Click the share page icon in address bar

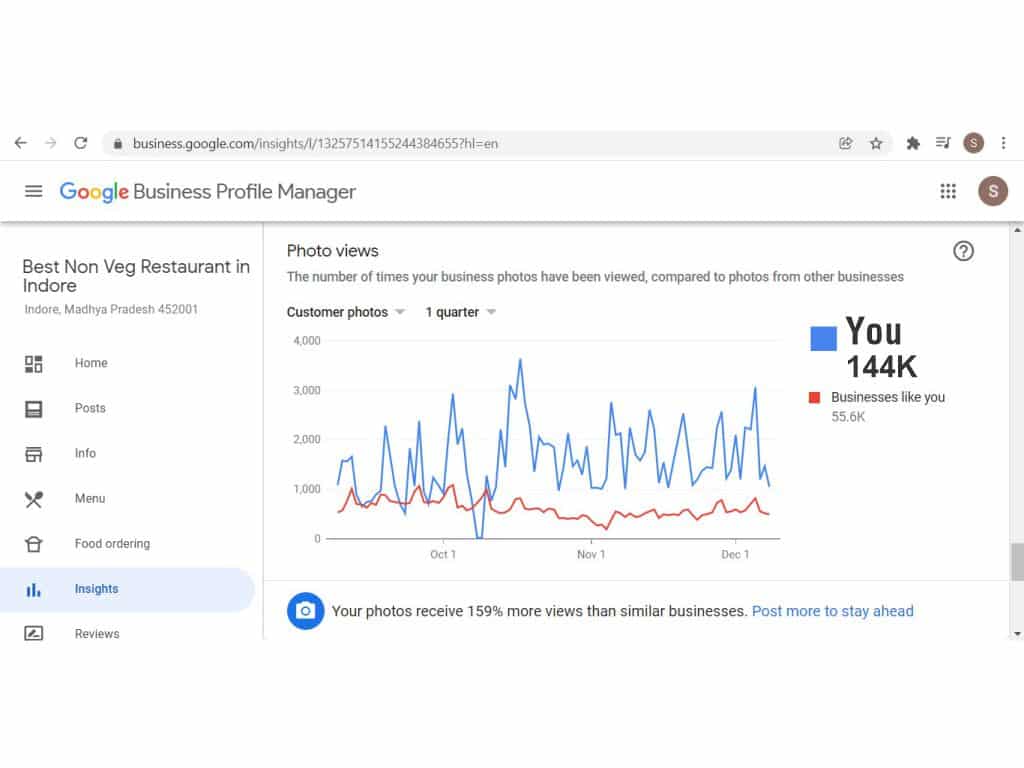(846, 143)
